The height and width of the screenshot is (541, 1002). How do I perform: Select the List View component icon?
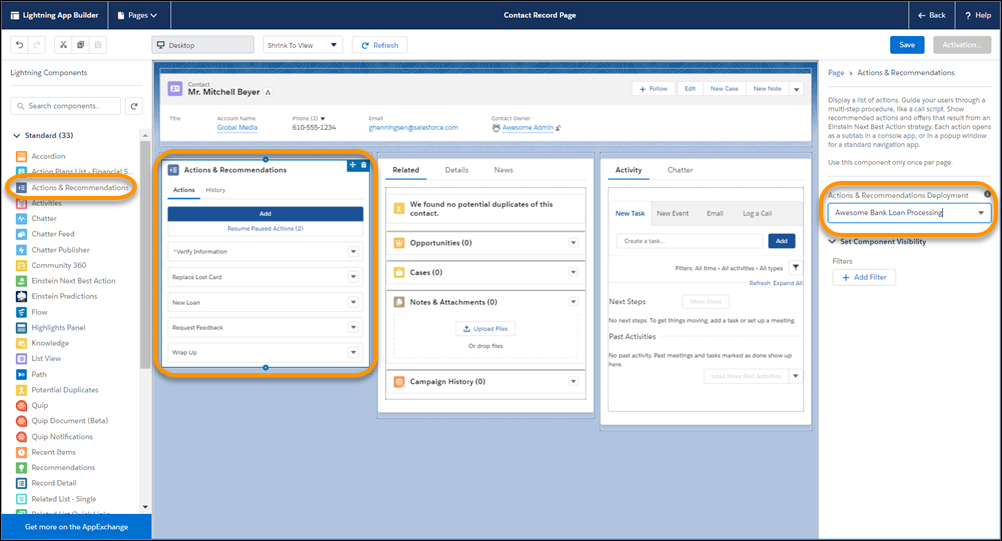21,358
